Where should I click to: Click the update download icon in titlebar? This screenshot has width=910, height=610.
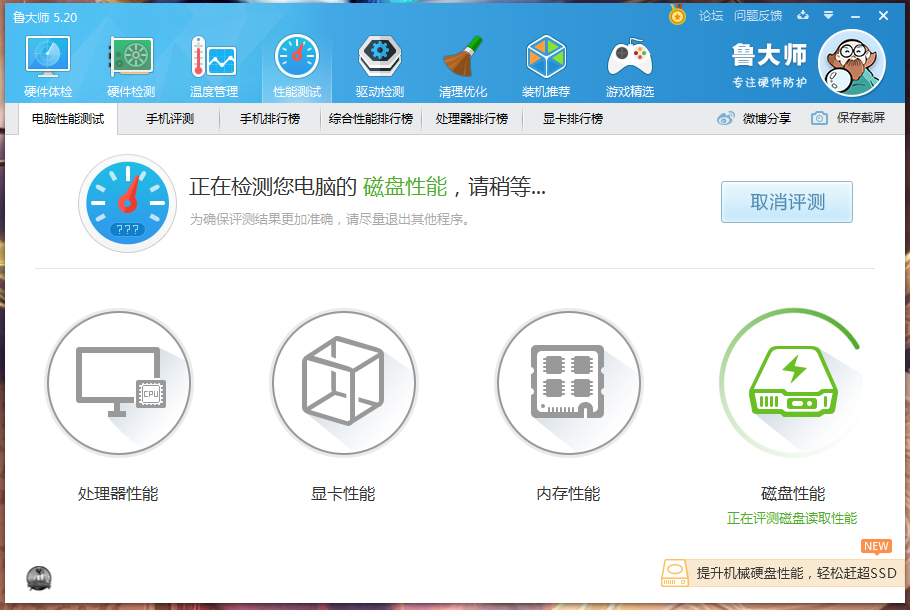[804, 15]
